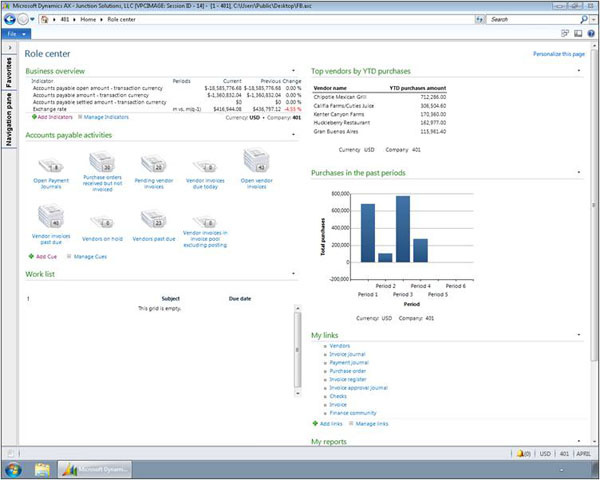Open the Help question mark icon

pyautogui.click(x=591, y=34)
